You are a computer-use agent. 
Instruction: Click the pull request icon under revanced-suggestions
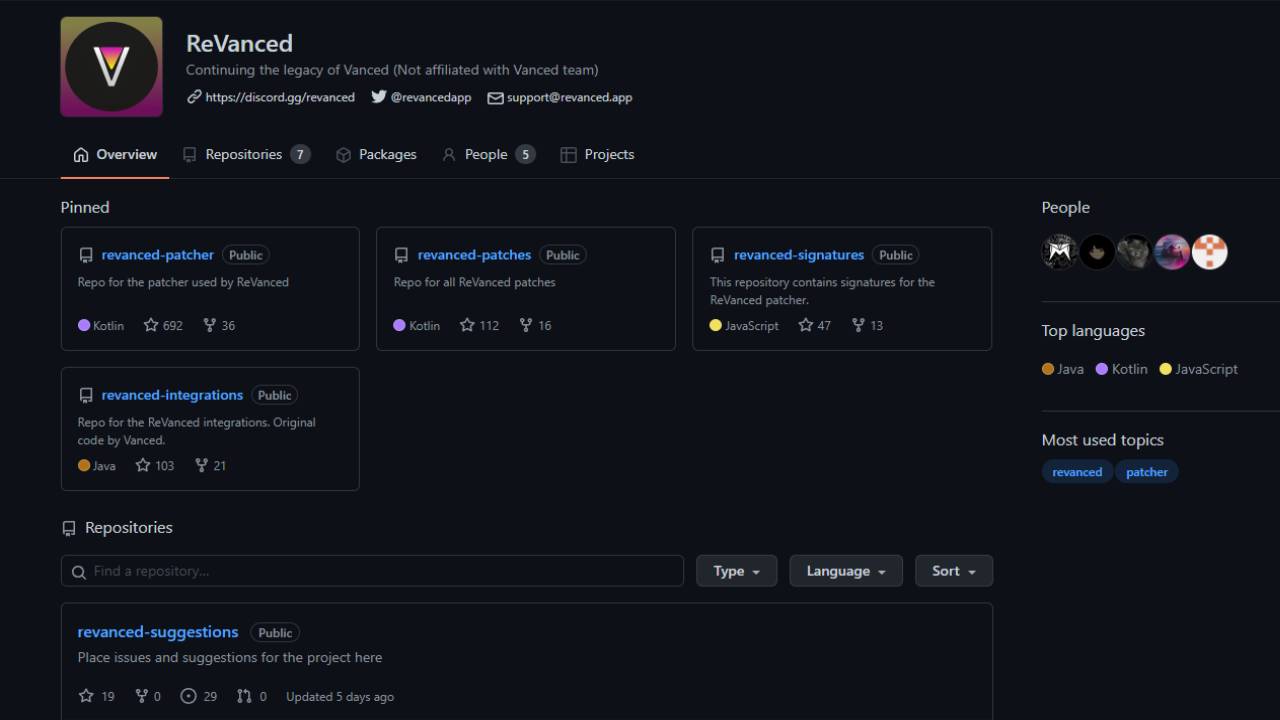244,696
